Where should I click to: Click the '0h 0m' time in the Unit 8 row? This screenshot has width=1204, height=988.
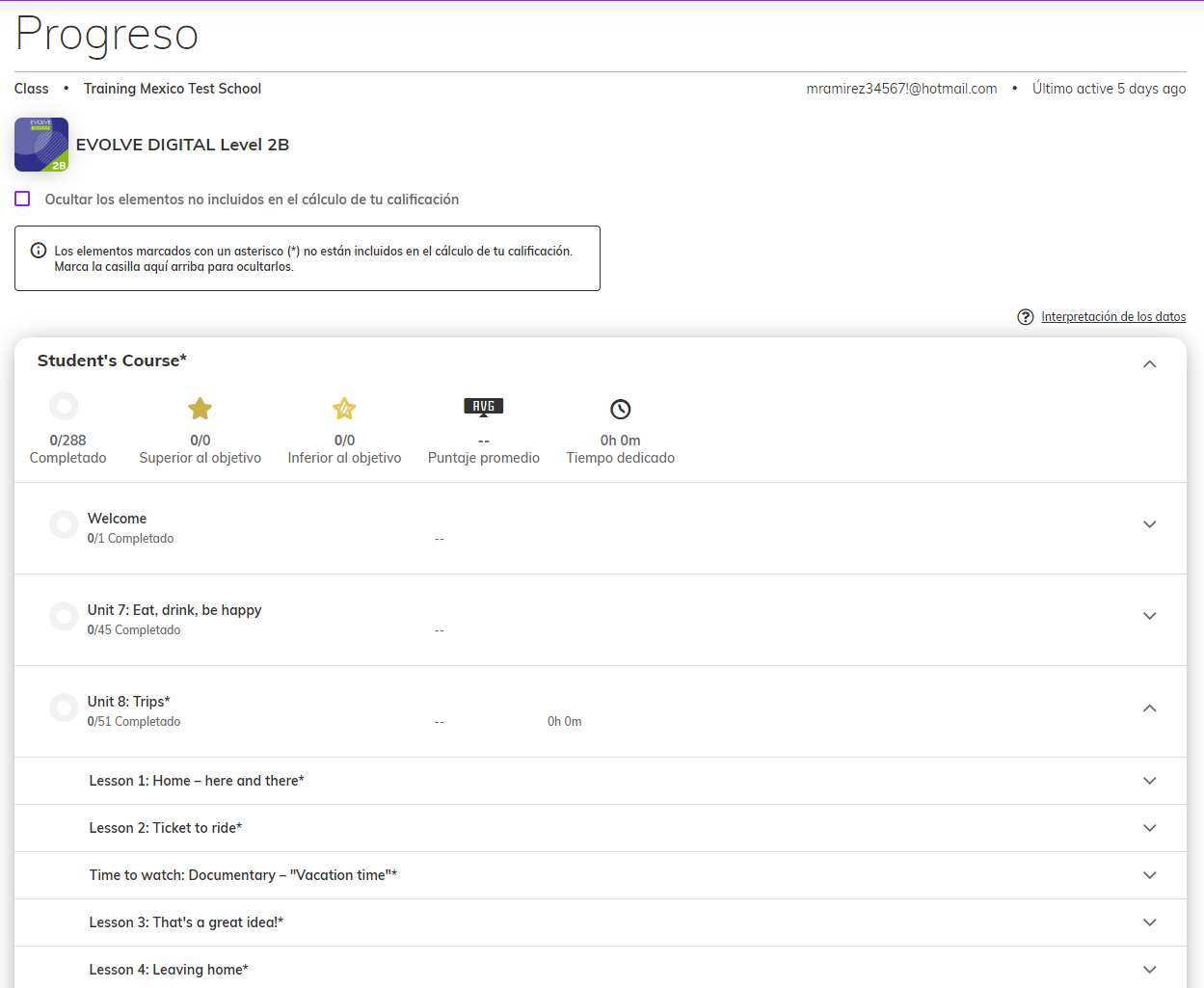[x=565, y=722]
